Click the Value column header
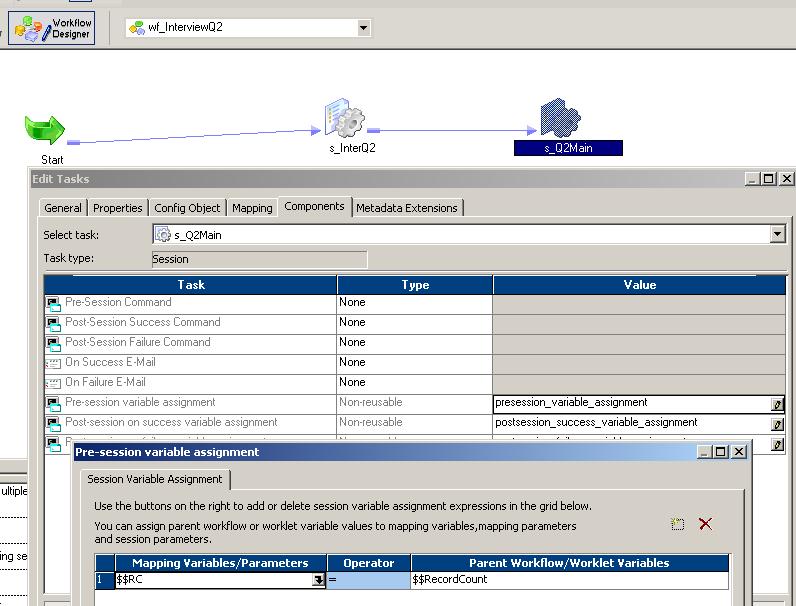 click(639, 285)
